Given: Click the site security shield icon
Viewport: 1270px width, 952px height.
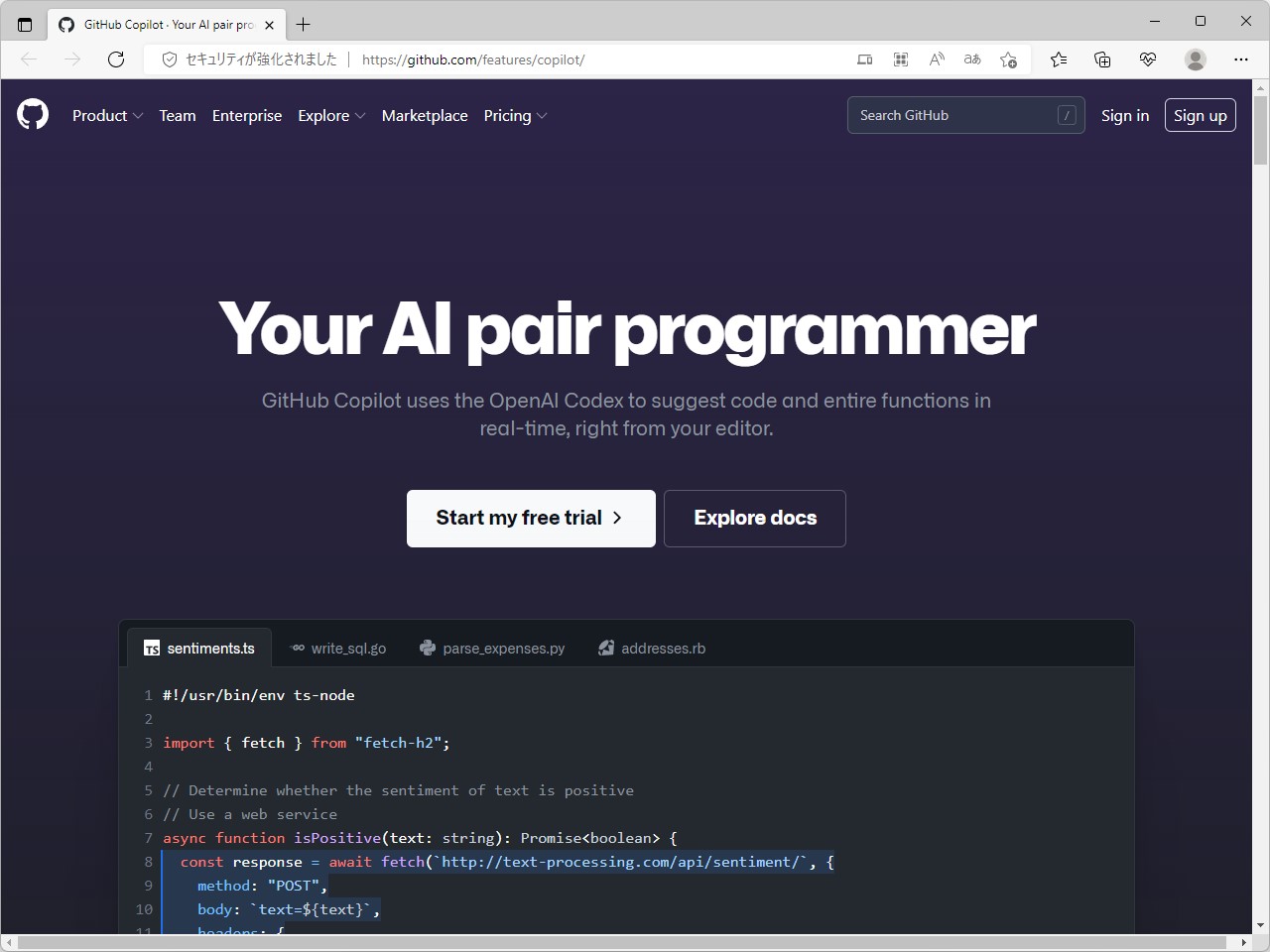Looking at the screenshot, I should click(x=169, y=59).
